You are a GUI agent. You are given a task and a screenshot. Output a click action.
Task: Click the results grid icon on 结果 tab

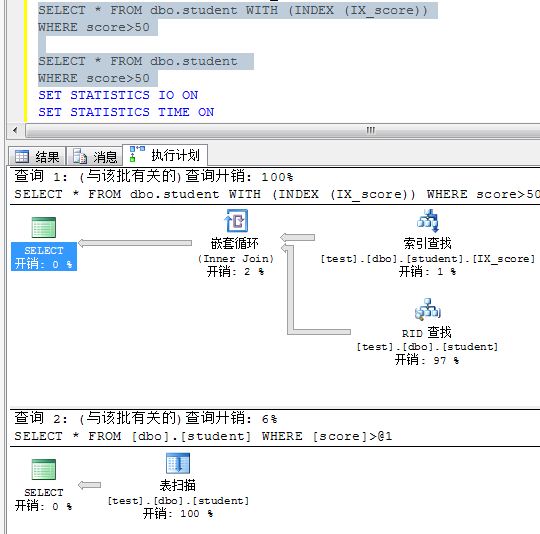(22, 157)
